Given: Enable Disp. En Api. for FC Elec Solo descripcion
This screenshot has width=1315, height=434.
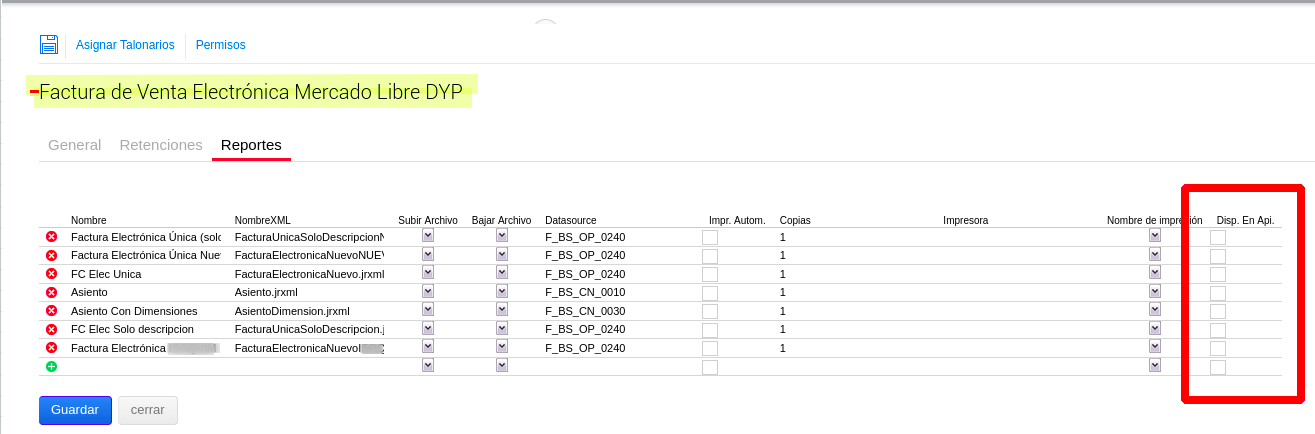Looking at the screenshot, I should [x=1218, y=330].
